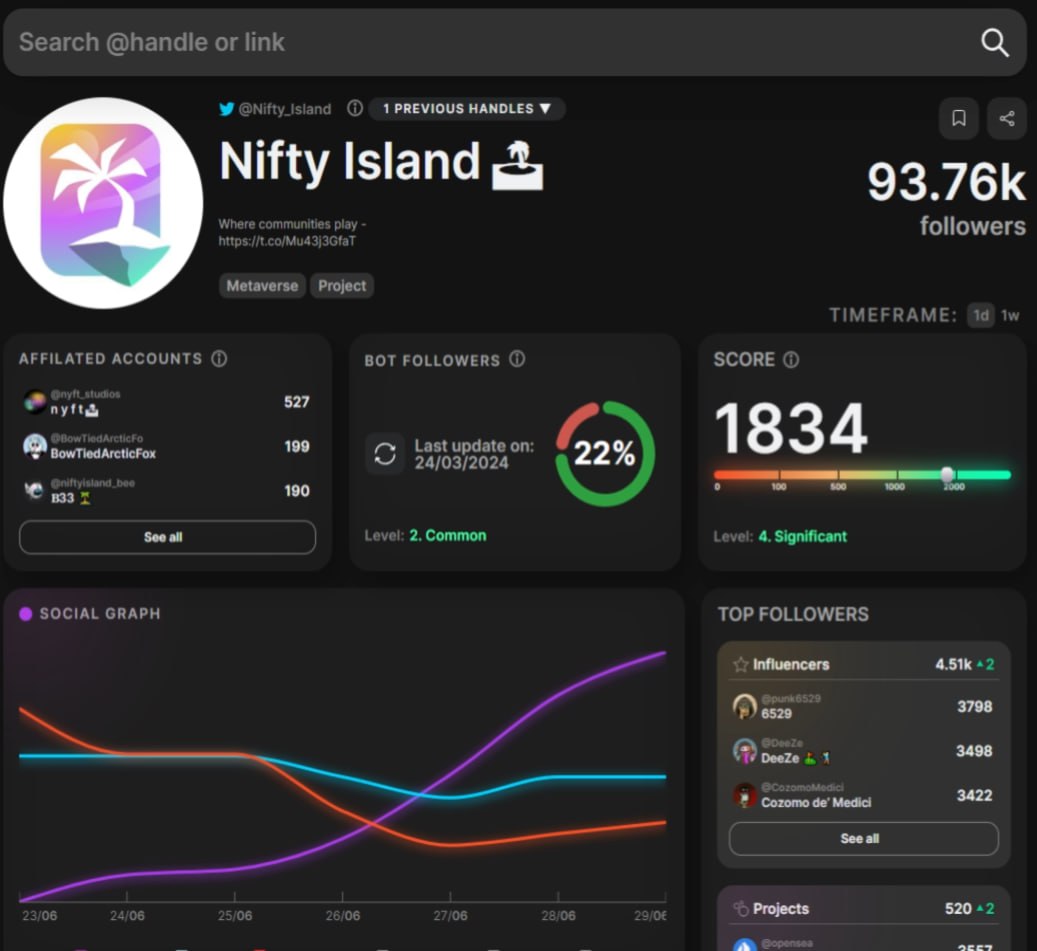The image size is (1037, 951).
Task: Open the @Nifty_Island handle link
Action: 284,109
